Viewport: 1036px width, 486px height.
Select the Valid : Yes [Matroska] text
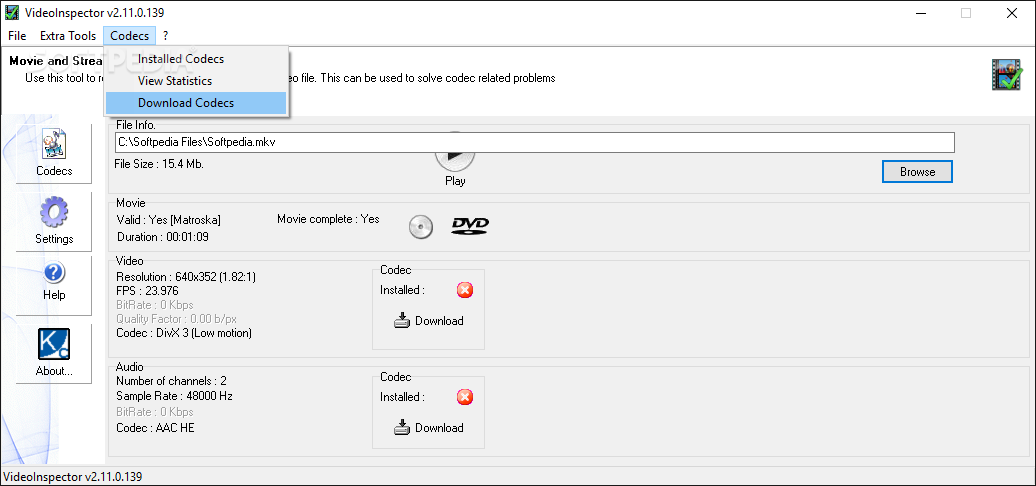(x=168, y=220)
